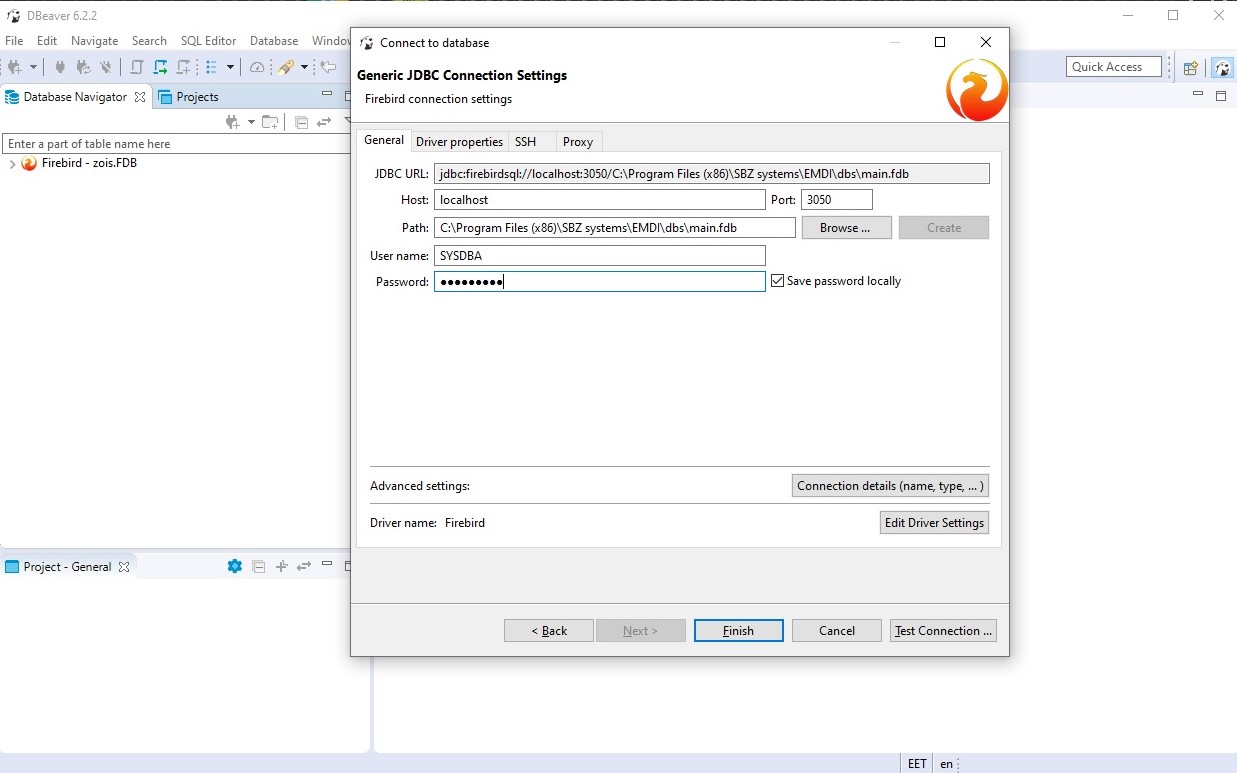1237x773 pixels.
Task: Open the New Connection dropdown arrow in main toolbar
Action: [x=33, y=67]
